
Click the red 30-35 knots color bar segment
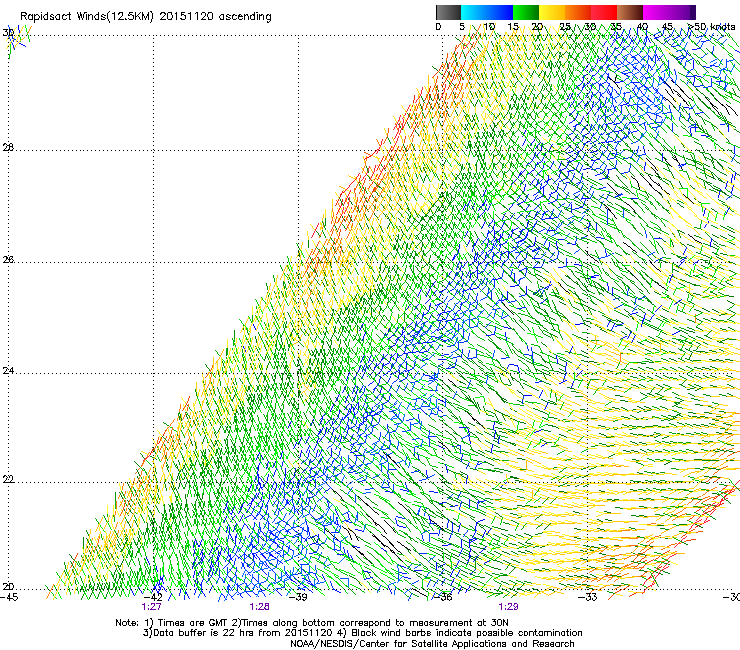(x=604, y=12)
